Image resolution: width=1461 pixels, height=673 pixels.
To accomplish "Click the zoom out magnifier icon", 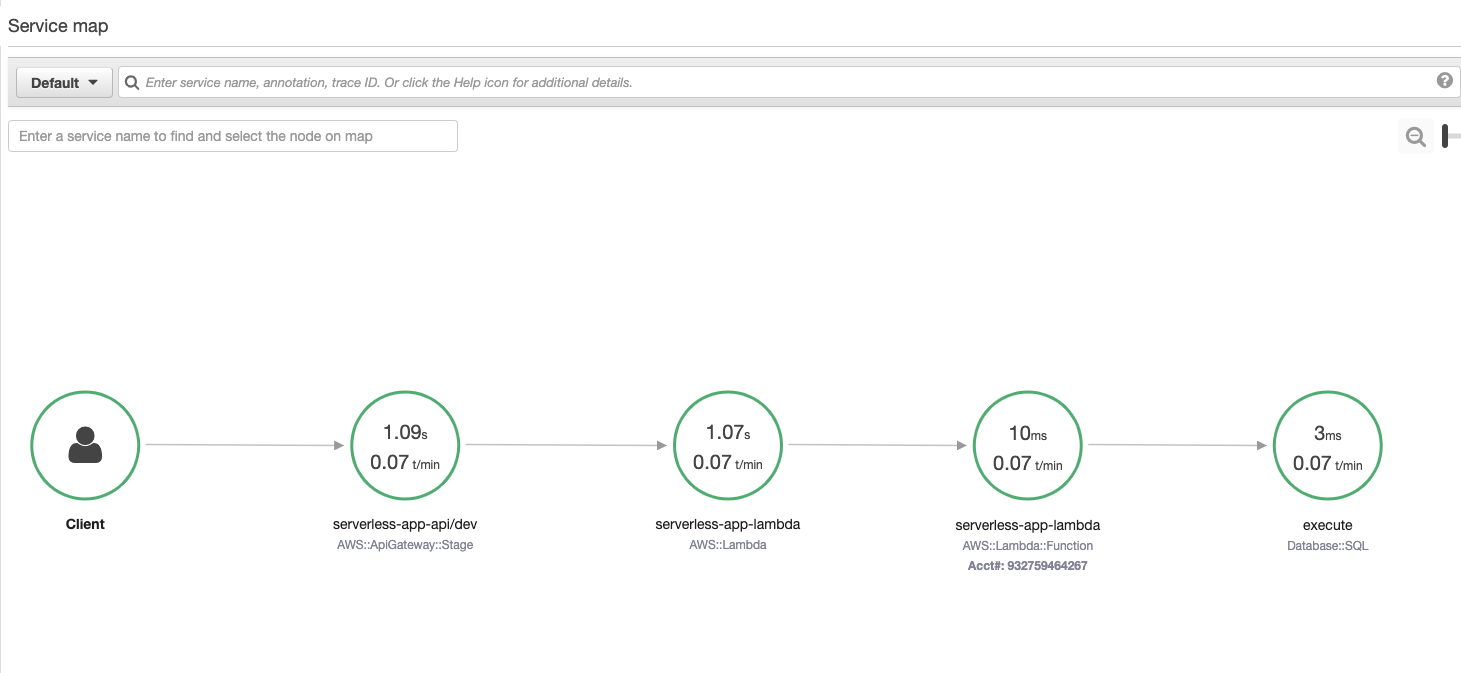I will [1415, 137].
